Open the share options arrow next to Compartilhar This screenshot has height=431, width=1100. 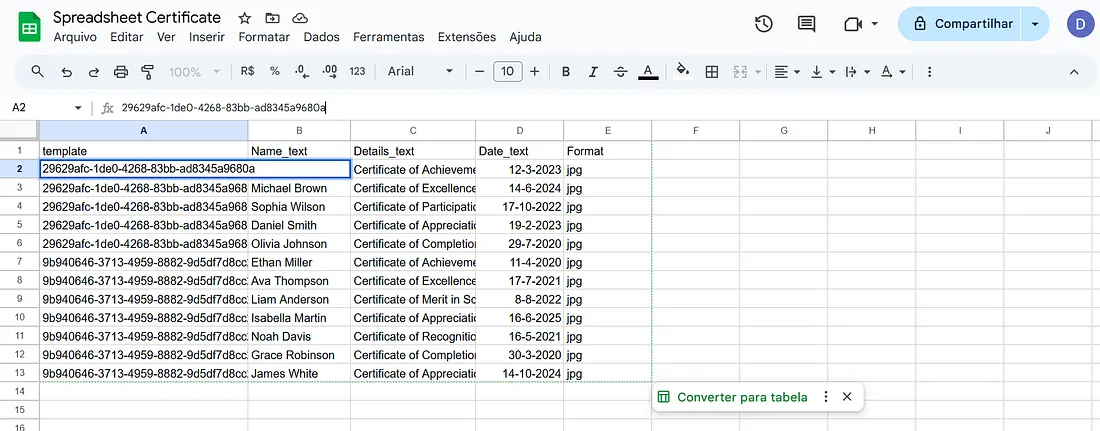(x=1035, y=24)
